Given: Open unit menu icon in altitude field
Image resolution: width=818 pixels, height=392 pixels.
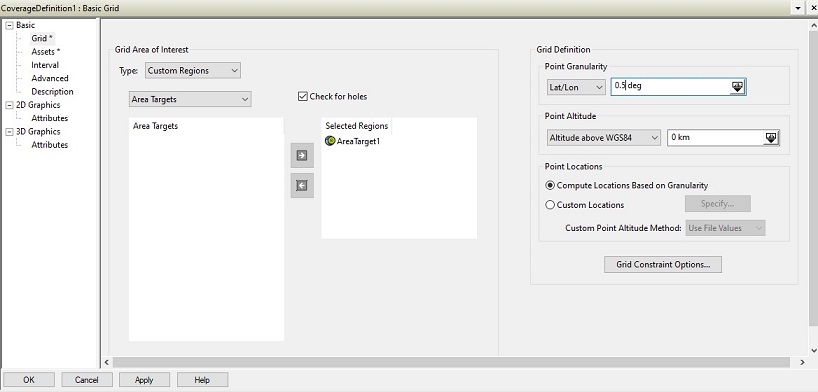Looking at the screenshot, I should tap(771, 138).
